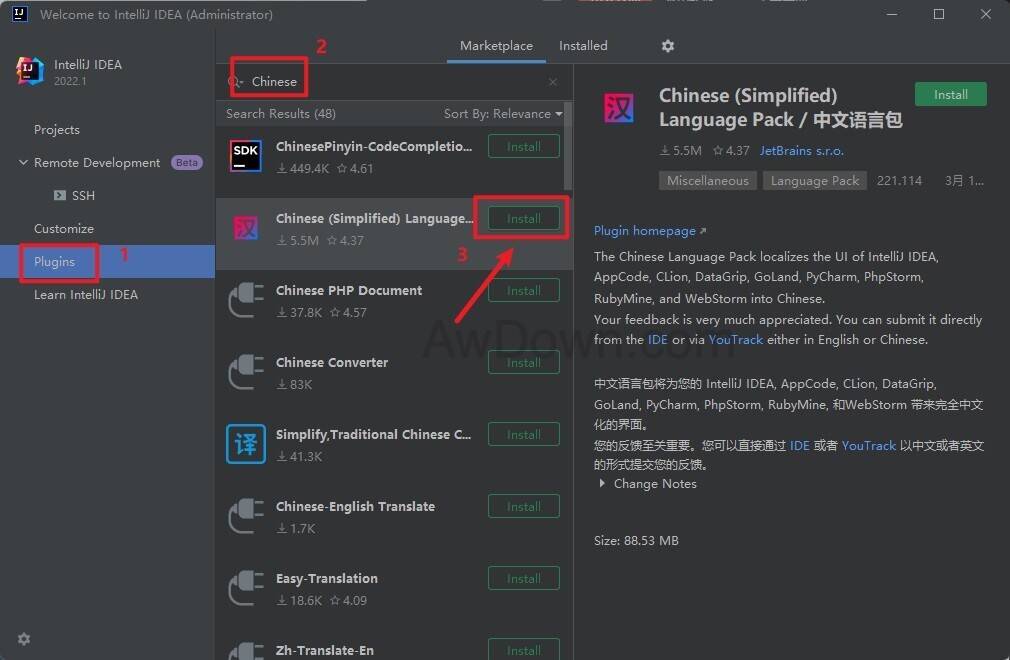Click the ChinesePinyin SDK plugin icon

246,156
